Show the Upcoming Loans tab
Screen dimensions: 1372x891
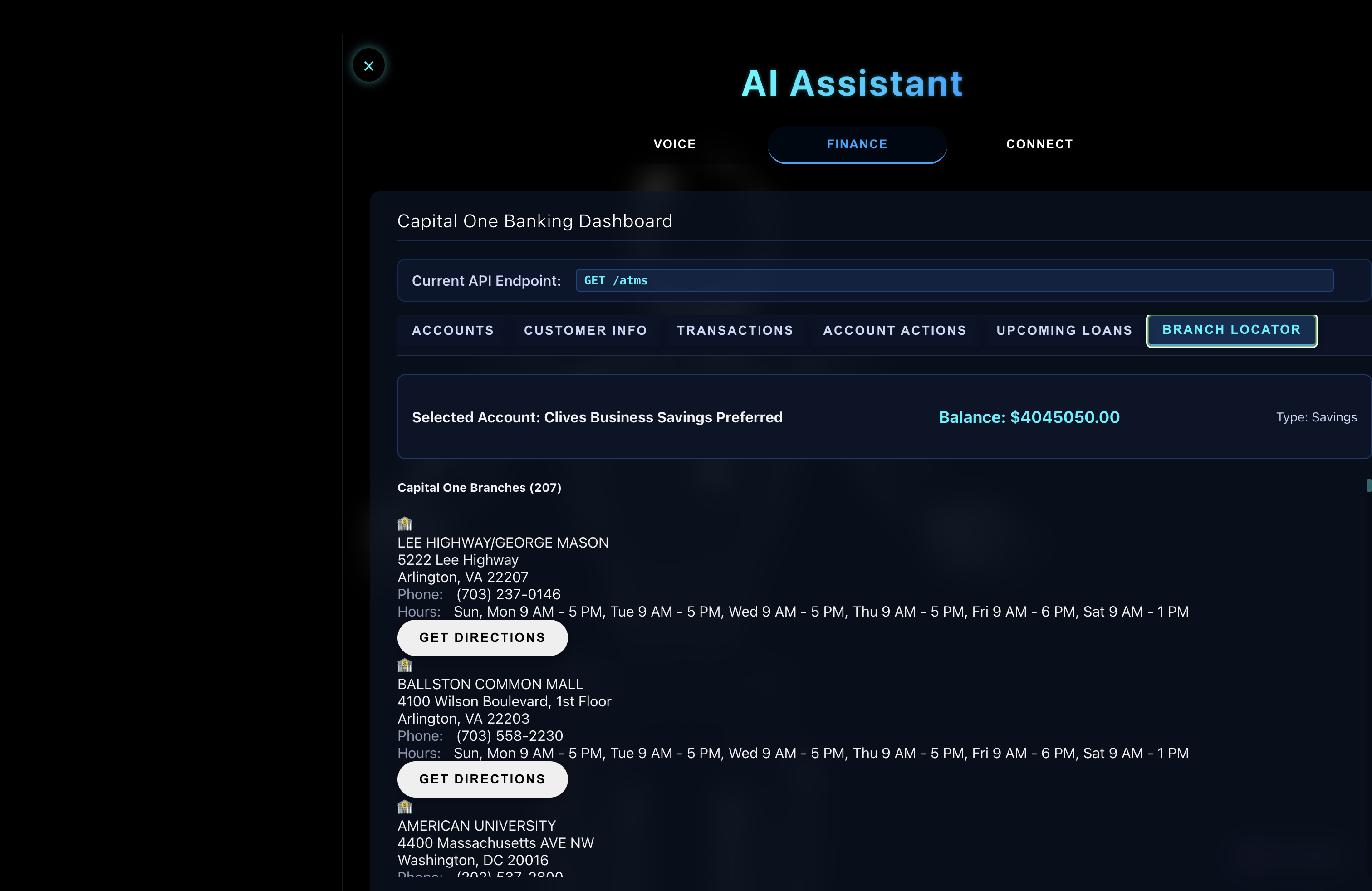tap(1063, 330)
